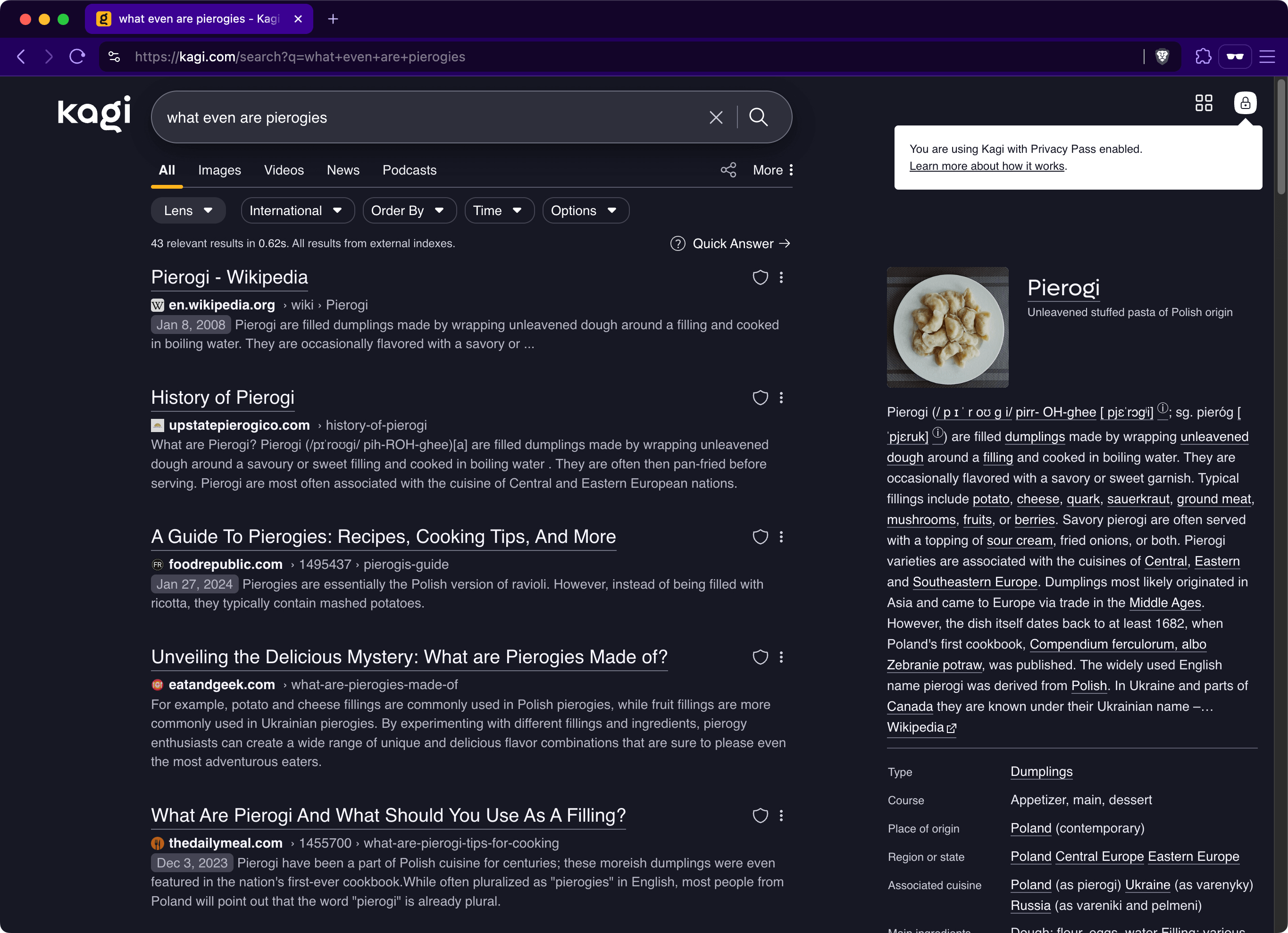Click shield icon for What Are Pierogi result
Screen dimensions: 1288x933
[x=760, y=816]
